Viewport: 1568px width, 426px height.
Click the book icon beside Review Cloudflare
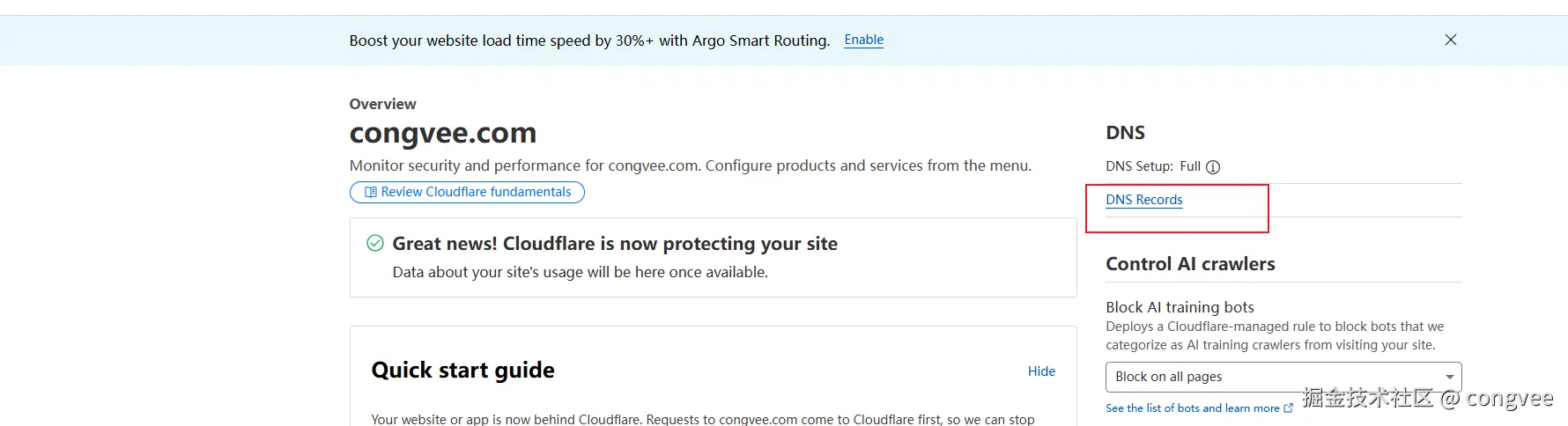pos(371,192)
